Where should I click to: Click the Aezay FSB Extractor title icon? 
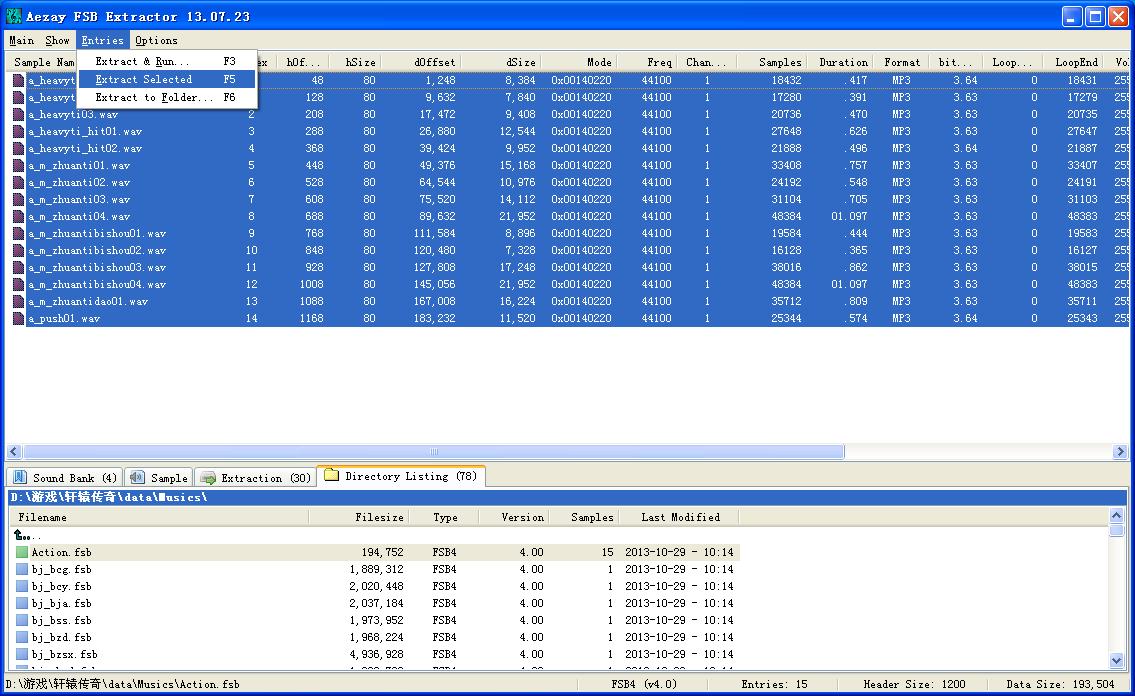tap(14, 16)
